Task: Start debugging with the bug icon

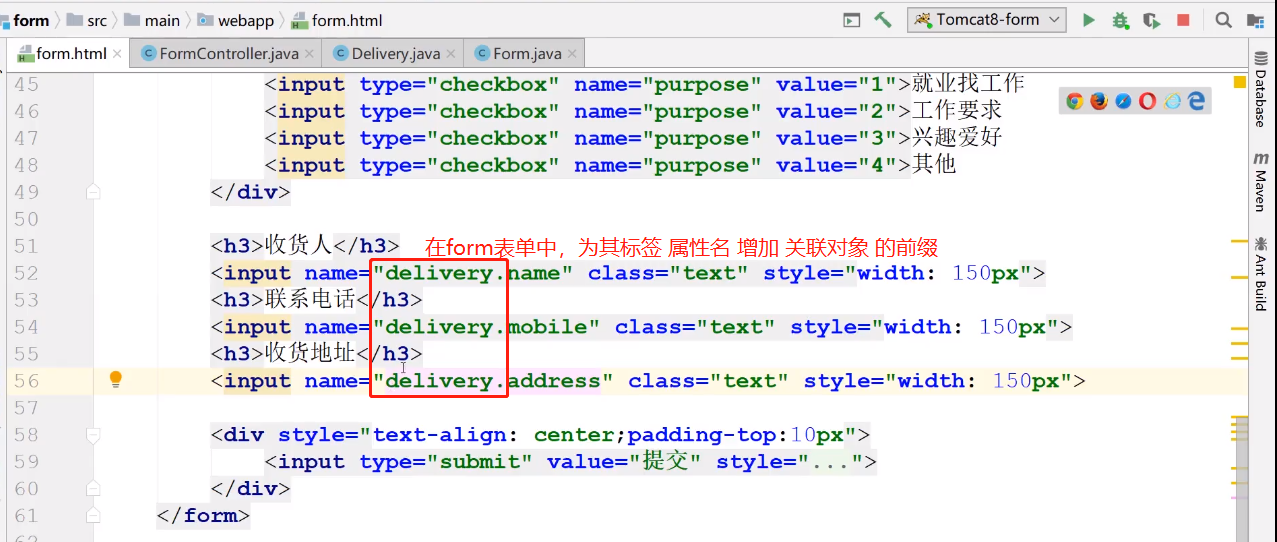Action: pyautogui.click(x=1120, y=20)
